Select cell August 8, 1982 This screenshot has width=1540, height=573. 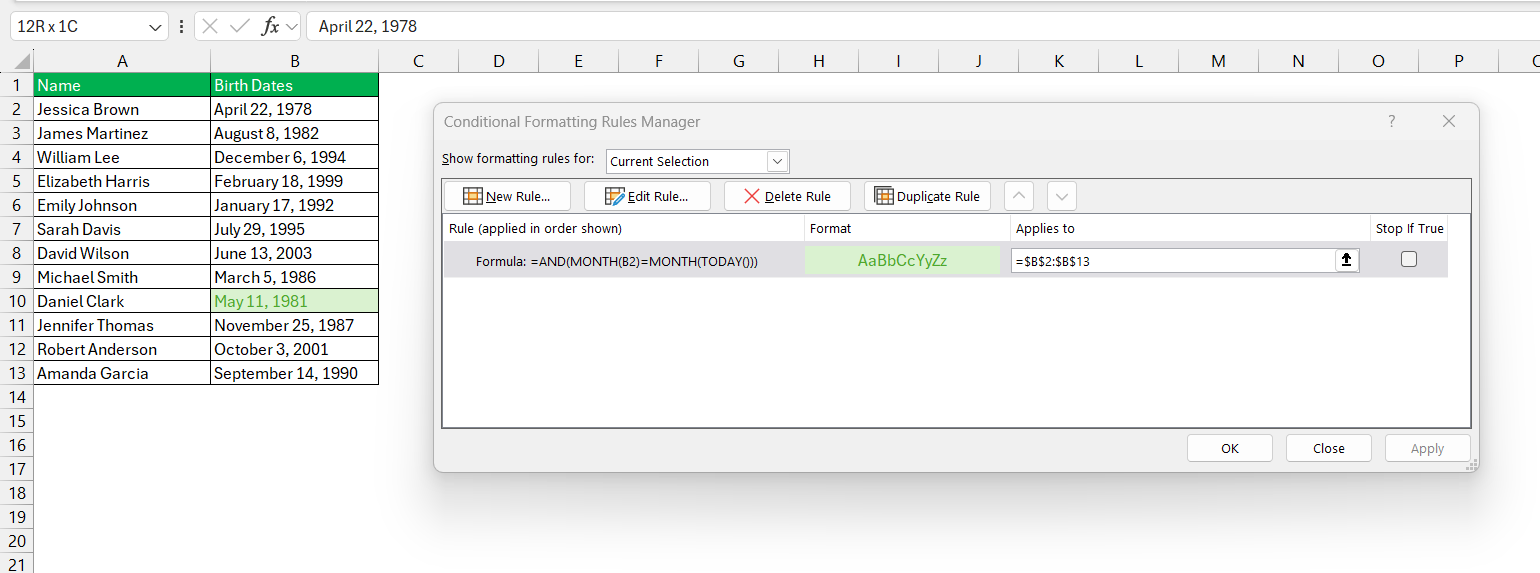[295, 133]
